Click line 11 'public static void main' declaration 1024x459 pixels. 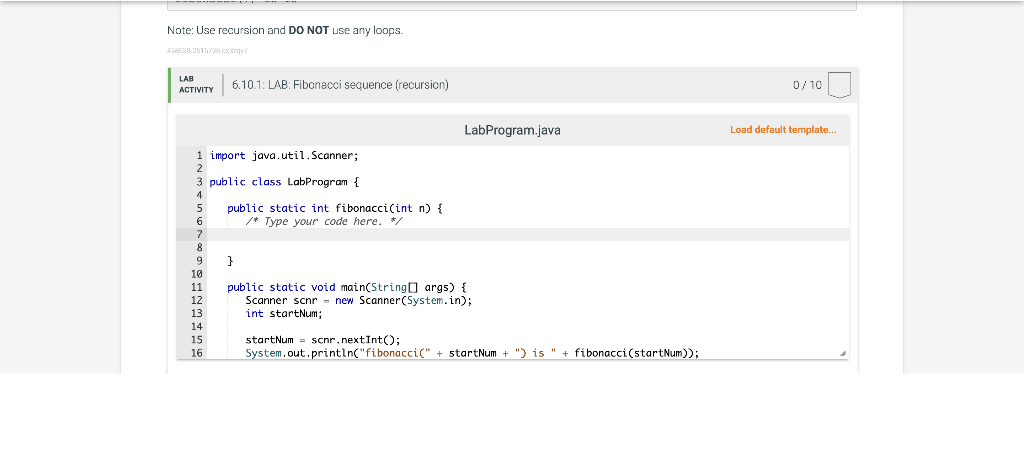click(x=347, y=287)
